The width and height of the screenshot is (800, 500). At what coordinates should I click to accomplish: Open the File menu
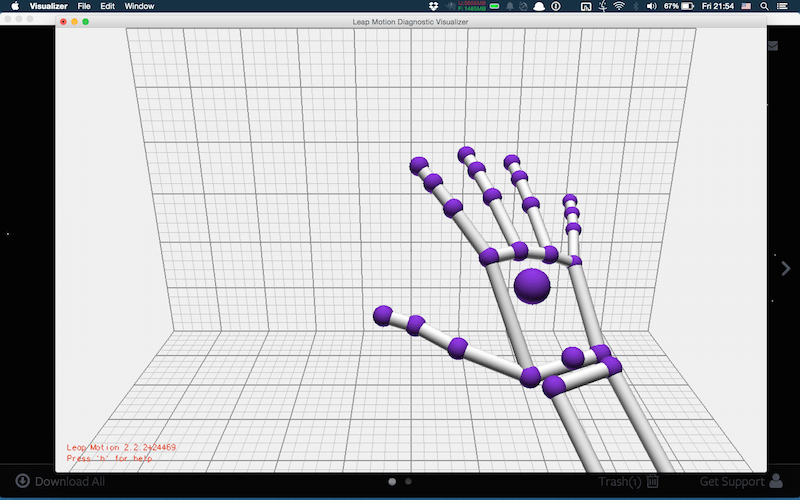coord(84,6)
